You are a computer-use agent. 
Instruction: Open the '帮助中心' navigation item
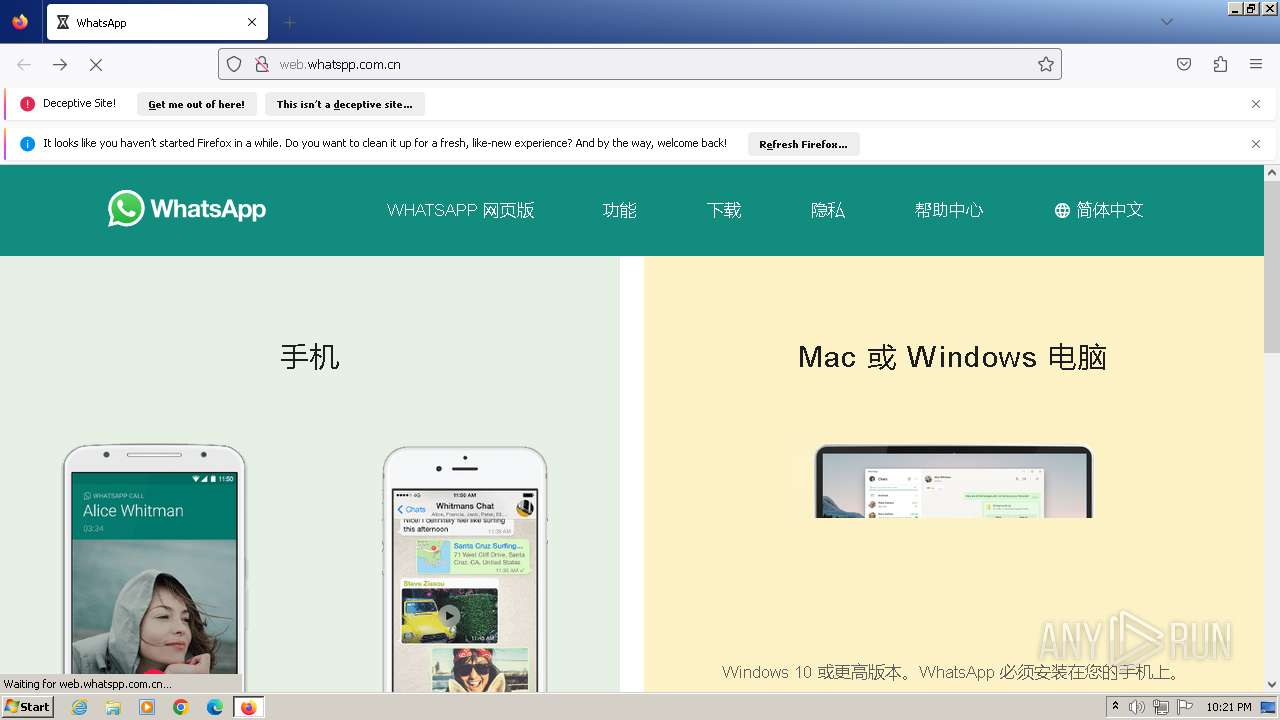coord(949,210)
